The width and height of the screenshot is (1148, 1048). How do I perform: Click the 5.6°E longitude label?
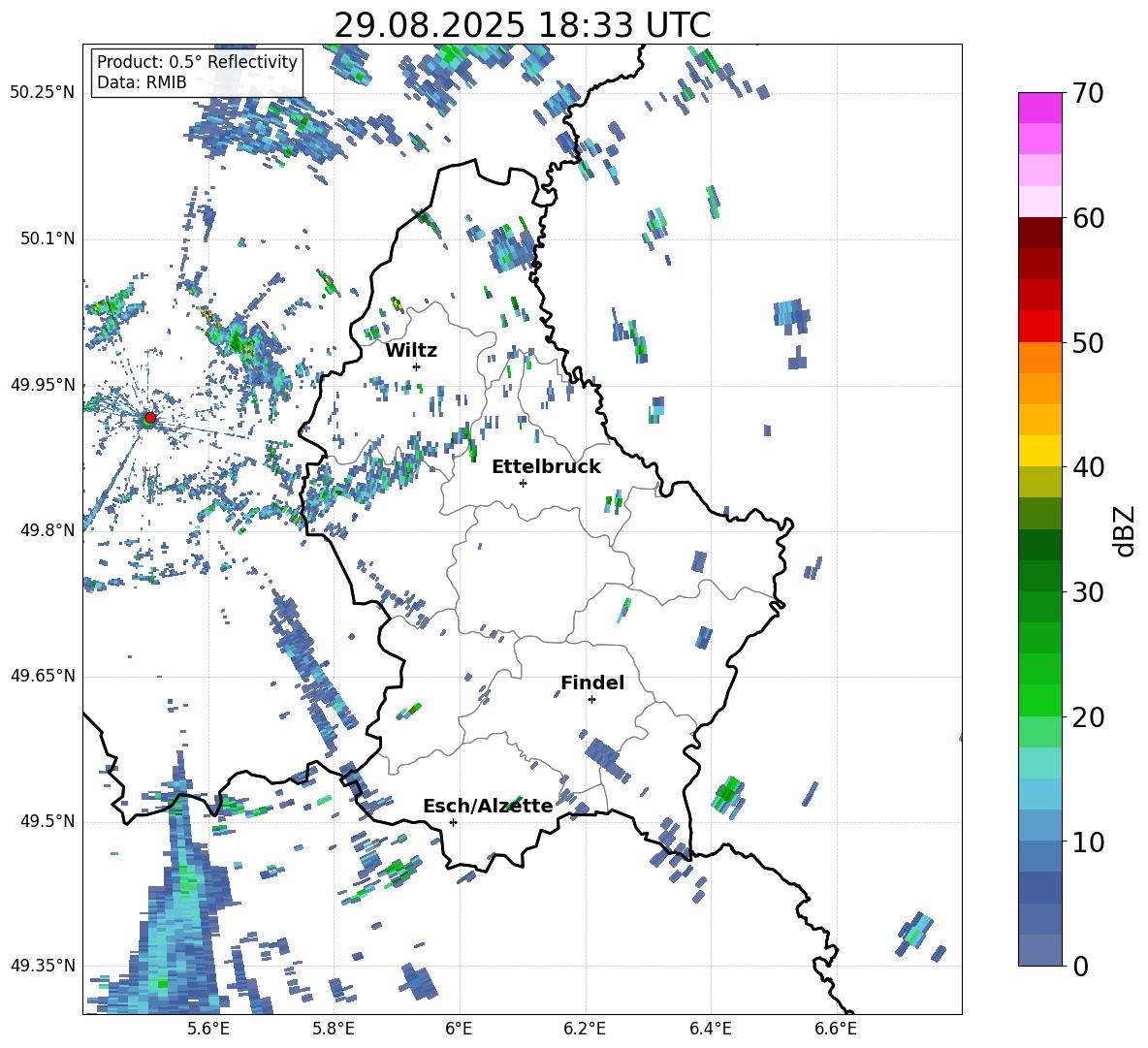point(208,1029)
